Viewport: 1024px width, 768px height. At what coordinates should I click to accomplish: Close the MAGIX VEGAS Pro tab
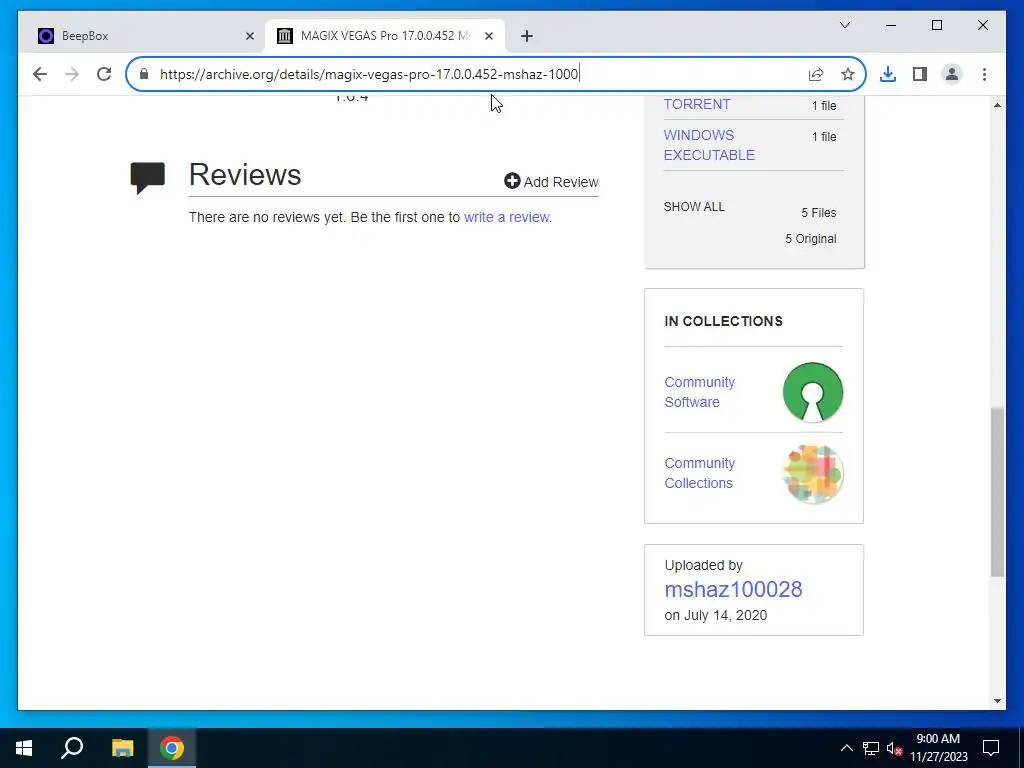pyautogui.click(x=488, y=36)
